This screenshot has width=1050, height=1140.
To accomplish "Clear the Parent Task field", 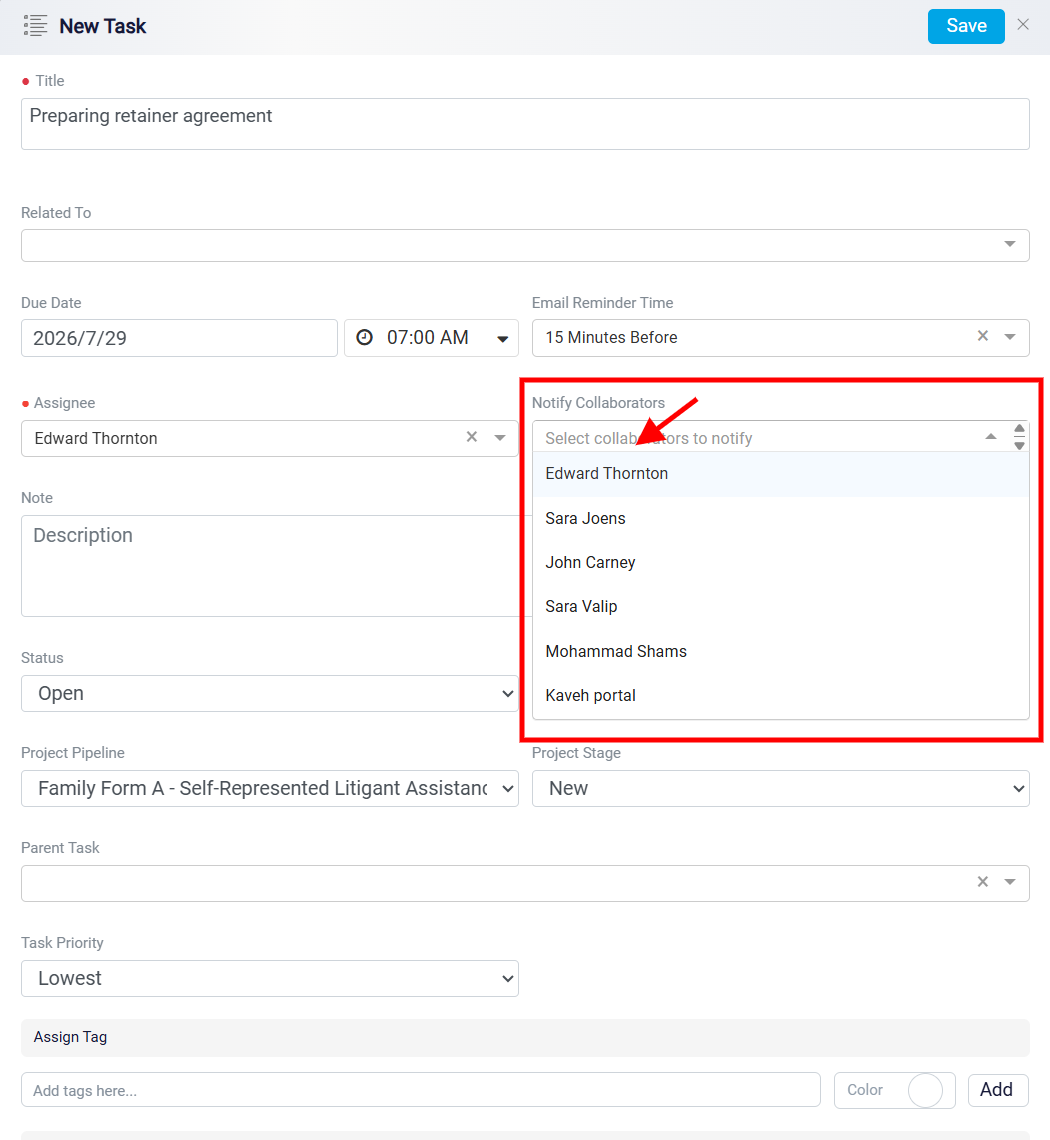I will click(982, 882).
